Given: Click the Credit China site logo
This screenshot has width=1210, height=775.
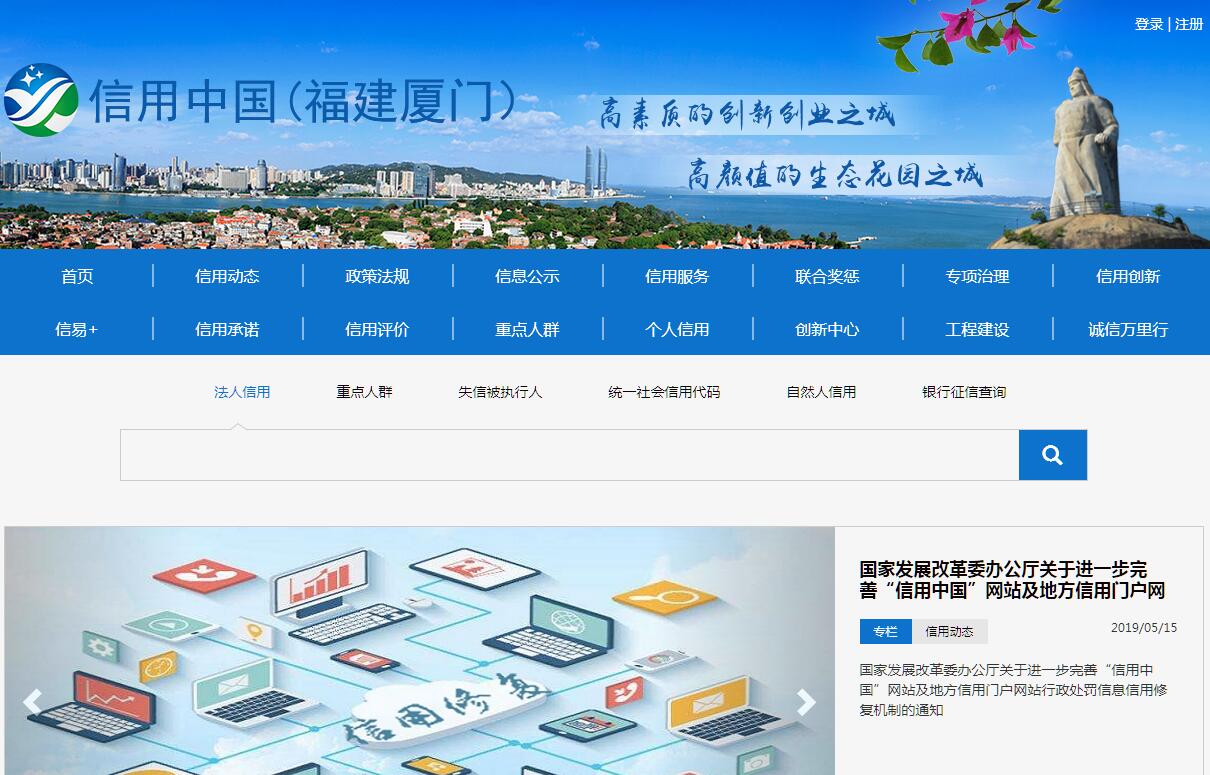Looking at the screenshot, I should (40, 100).
